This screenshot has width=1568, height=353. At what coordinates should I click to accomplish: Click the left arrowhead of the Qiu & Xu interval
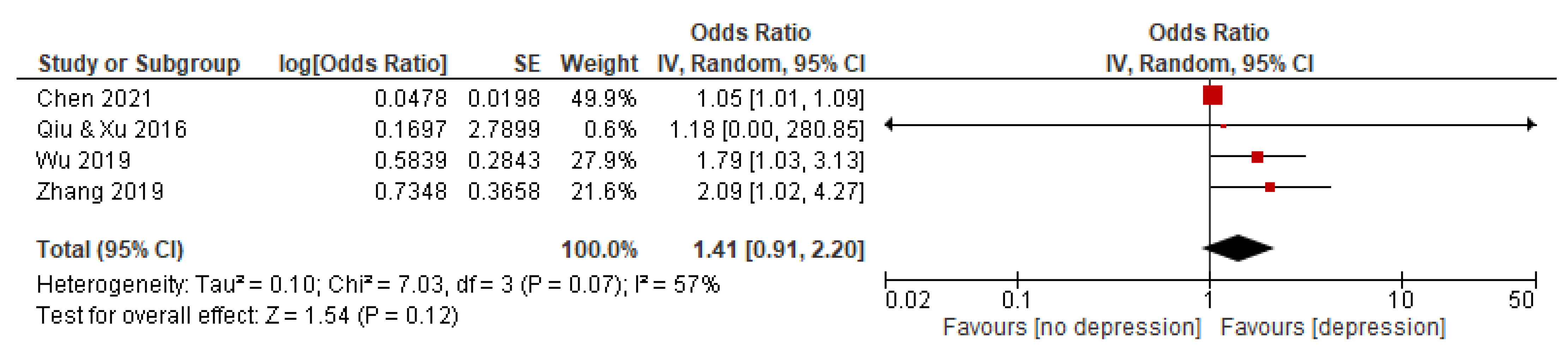(889, 125)
